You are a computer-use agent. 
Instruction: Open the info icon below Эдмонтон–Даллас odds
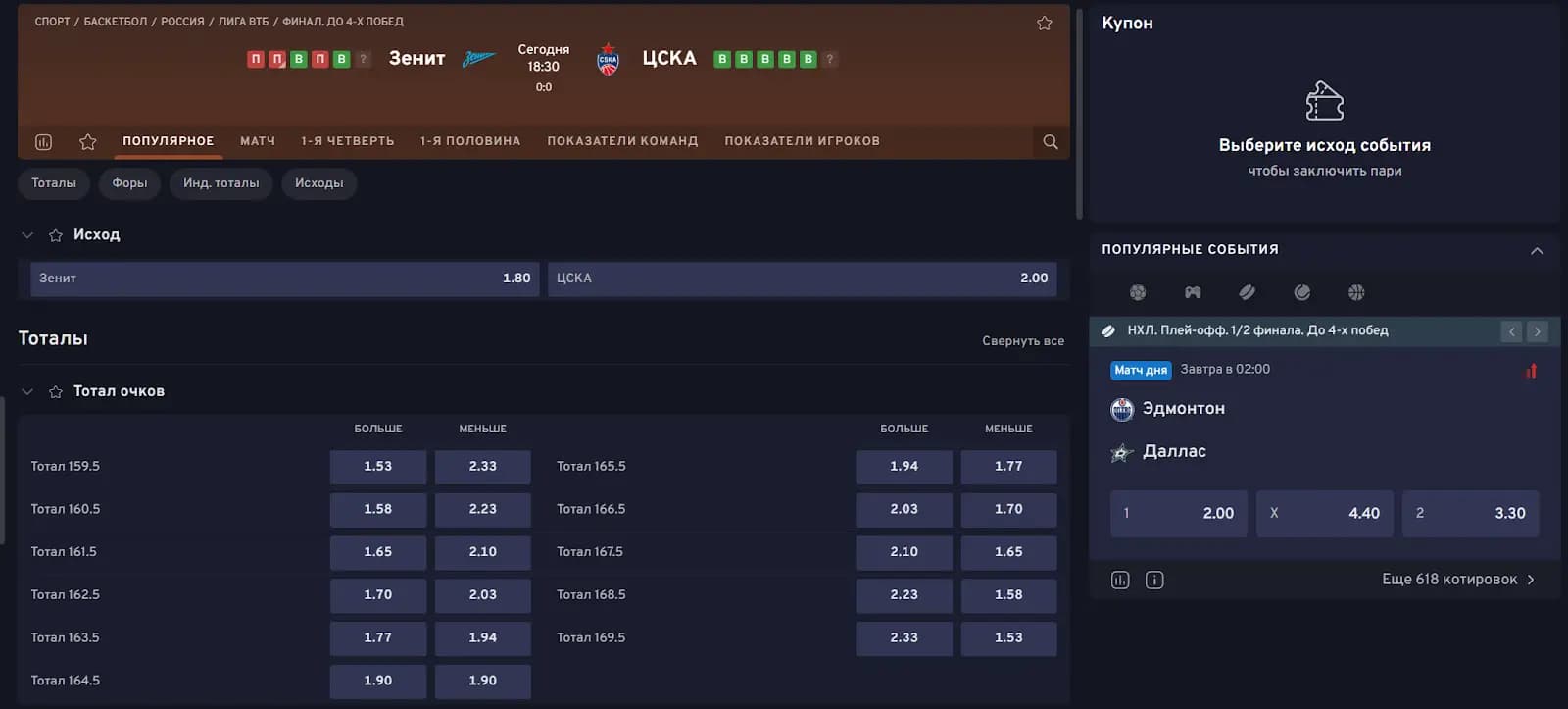coord(1154,580)
